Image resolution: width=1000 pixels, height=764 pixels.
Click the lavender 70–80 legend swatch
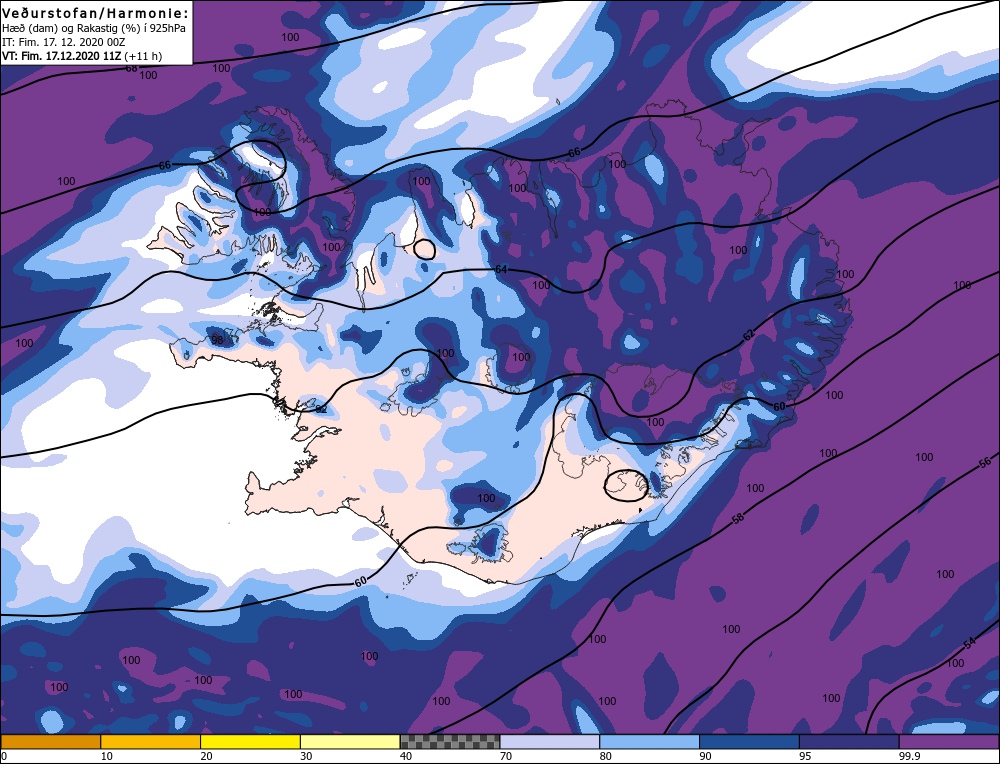[550, 741]
